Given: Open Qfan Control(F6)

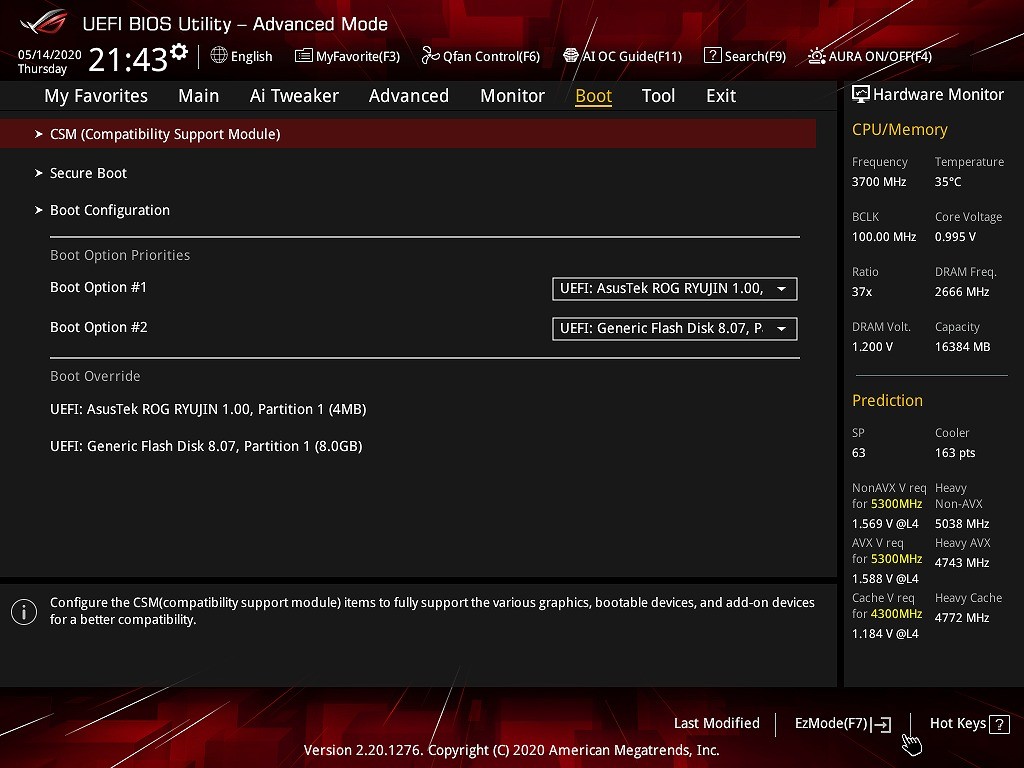Looking at the screenshot, I should 481,56.
